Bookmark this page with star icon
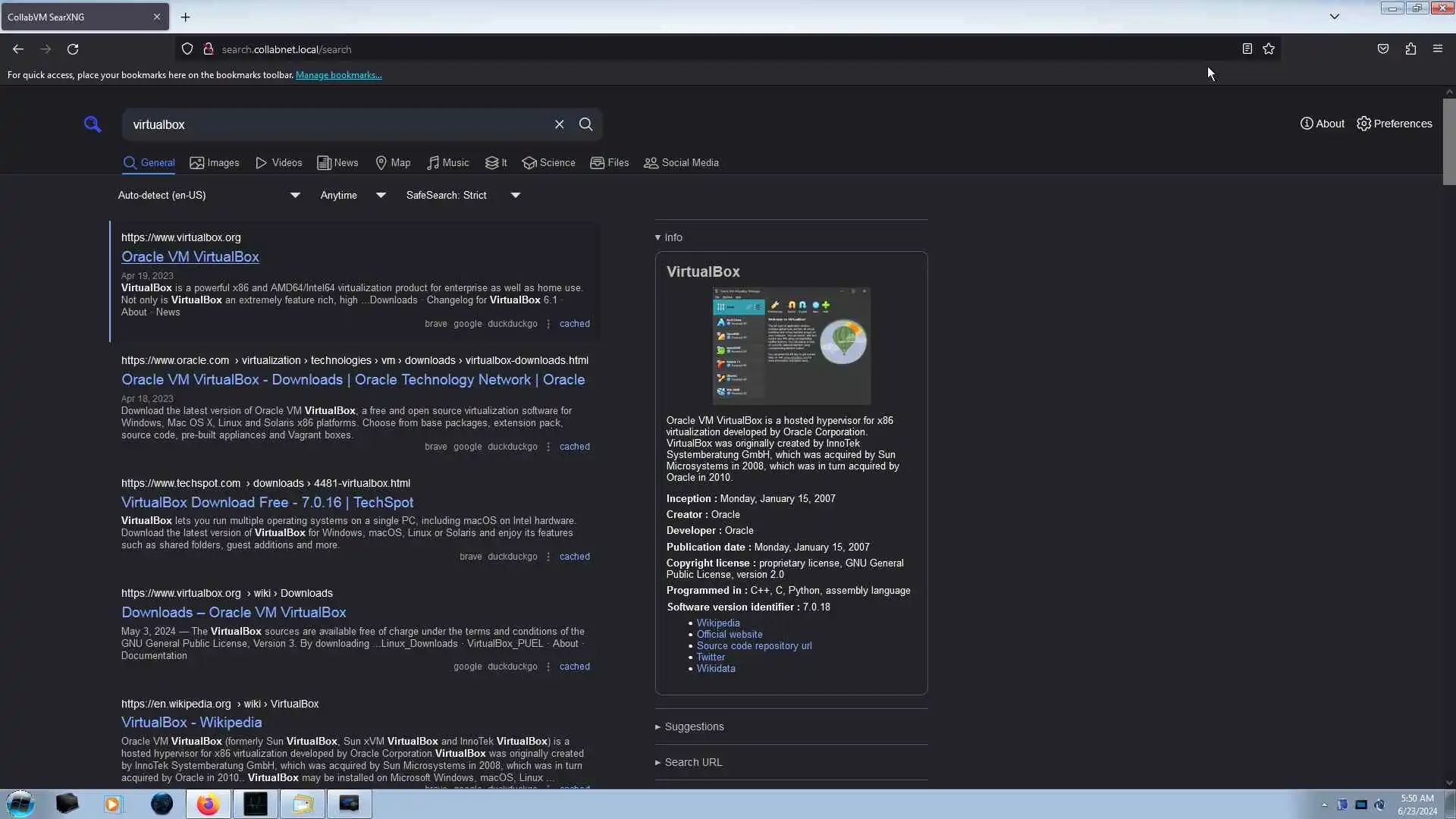Image resolution: width=1456 pixels, height=819 pixels. (1269, 49)
